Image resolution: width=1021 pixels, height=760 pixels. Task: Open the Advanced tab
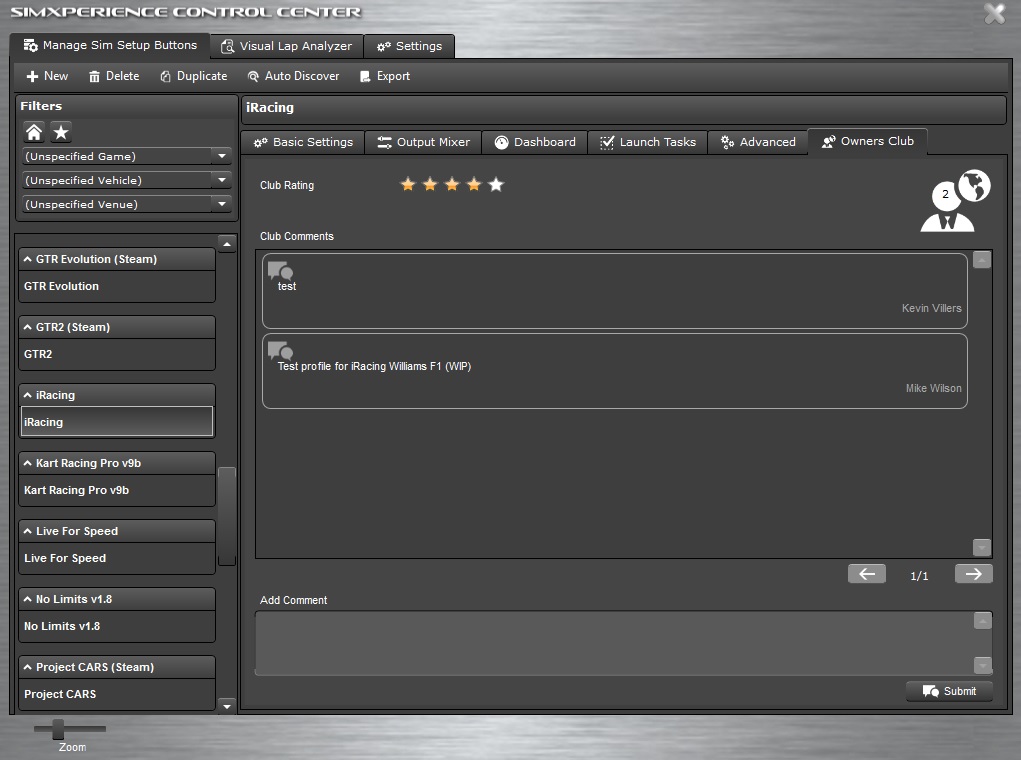coord(758,142)
